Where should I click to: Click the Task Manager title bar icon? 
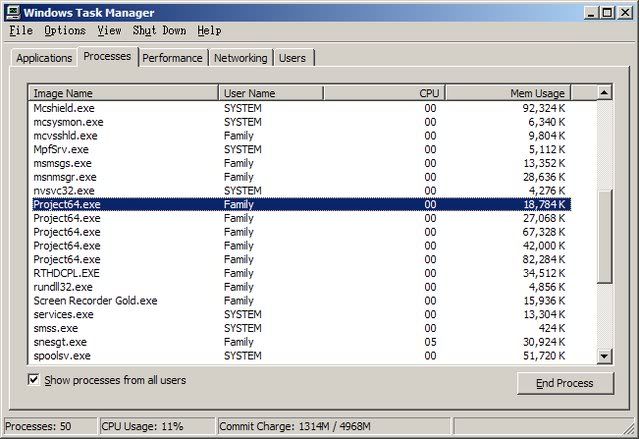[x=13, y=12]
